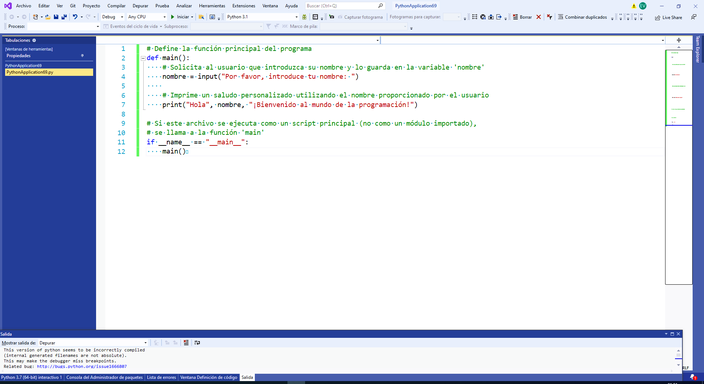The image size is (704, 384).
Task: Collapse the def main() code block
Action: click(x=143, y=58)
